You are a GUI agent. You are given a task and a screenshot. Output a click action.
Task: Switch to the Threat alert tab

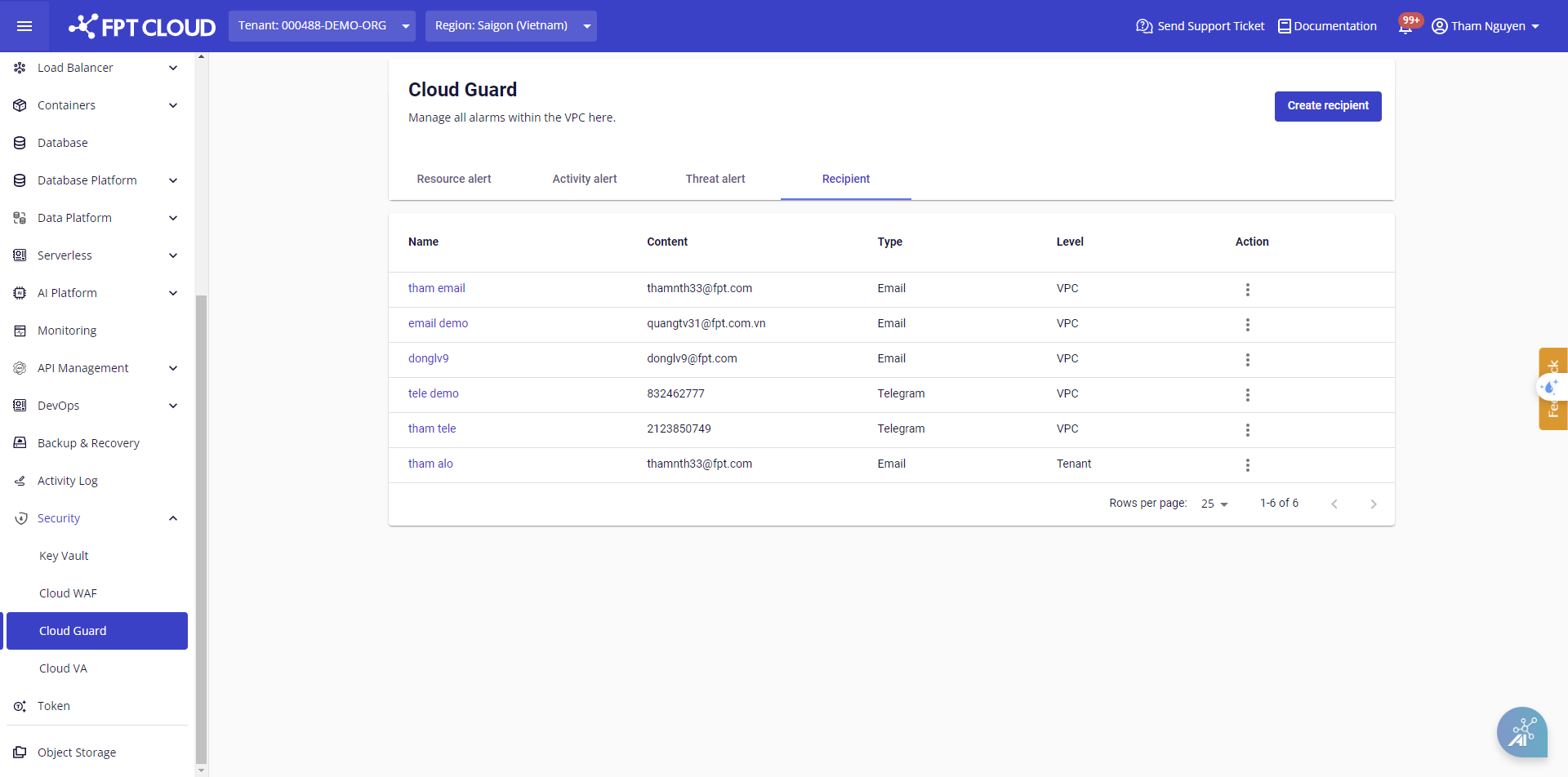[x=715, y=179]
